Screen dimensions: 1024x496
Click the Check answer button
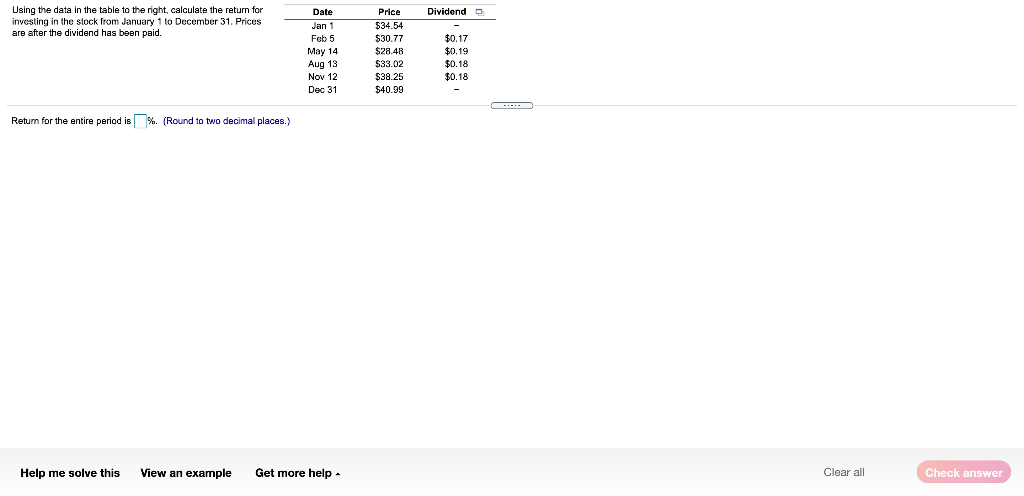(x=963, y=473)
